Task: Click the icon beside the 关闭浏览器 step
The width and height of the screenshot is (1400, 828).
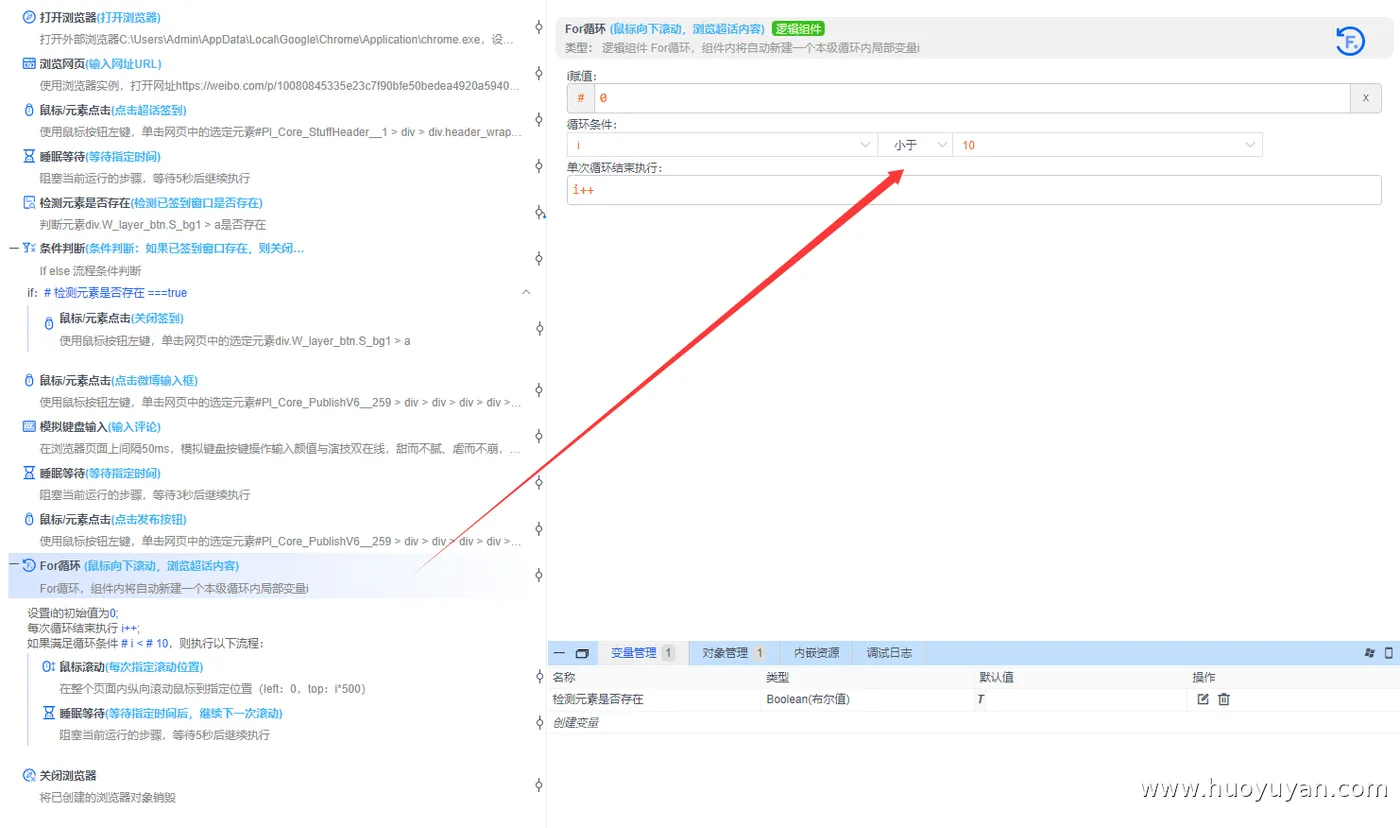Action: coord(29,776)
